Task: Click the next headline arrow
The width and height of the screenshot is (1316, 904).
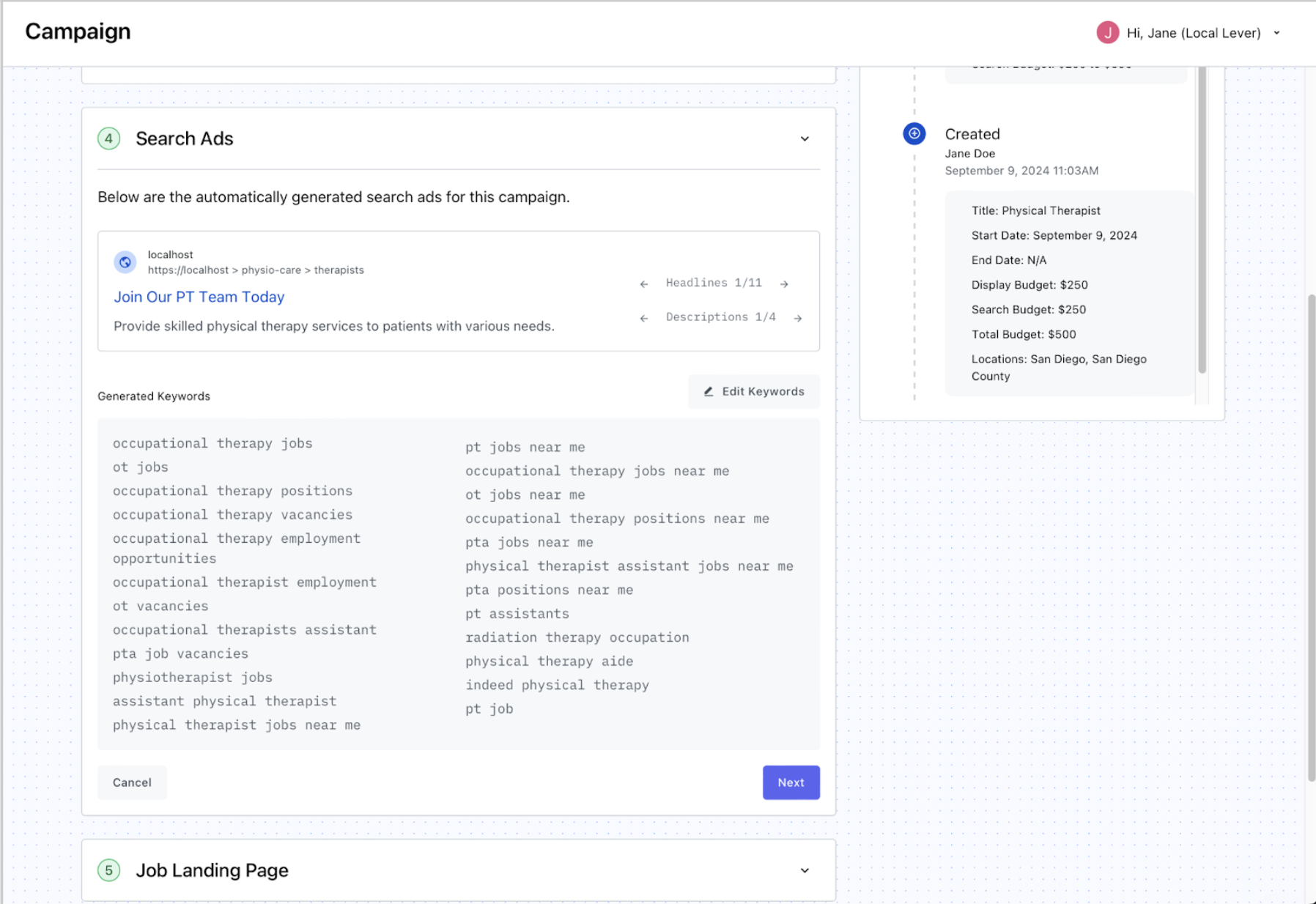Action: point(784,284)
